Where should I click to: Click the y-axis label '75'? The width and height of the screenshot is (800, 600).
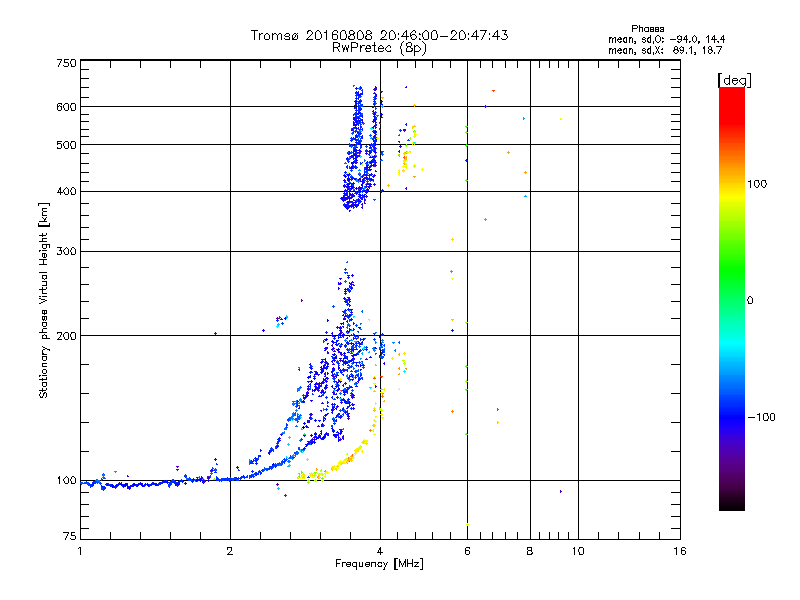coord(70,536)
